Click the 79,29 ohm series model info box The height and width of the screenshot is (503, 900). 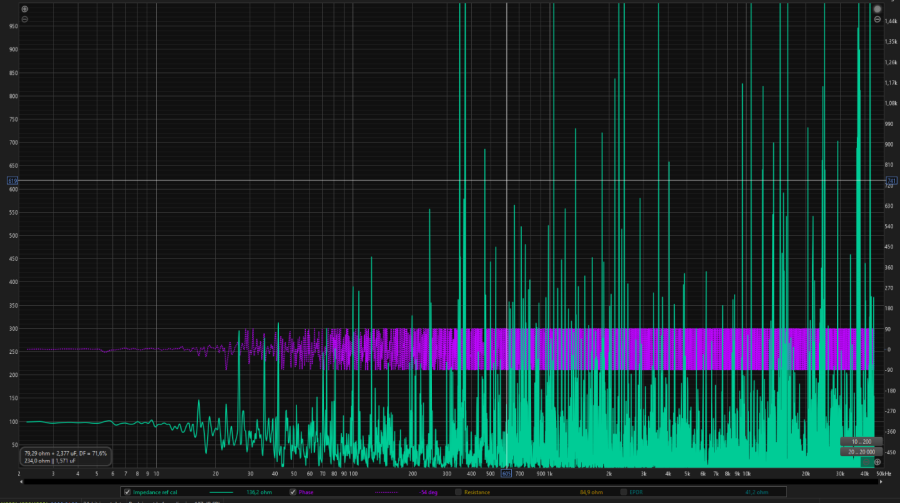click(x=65, y=456)
